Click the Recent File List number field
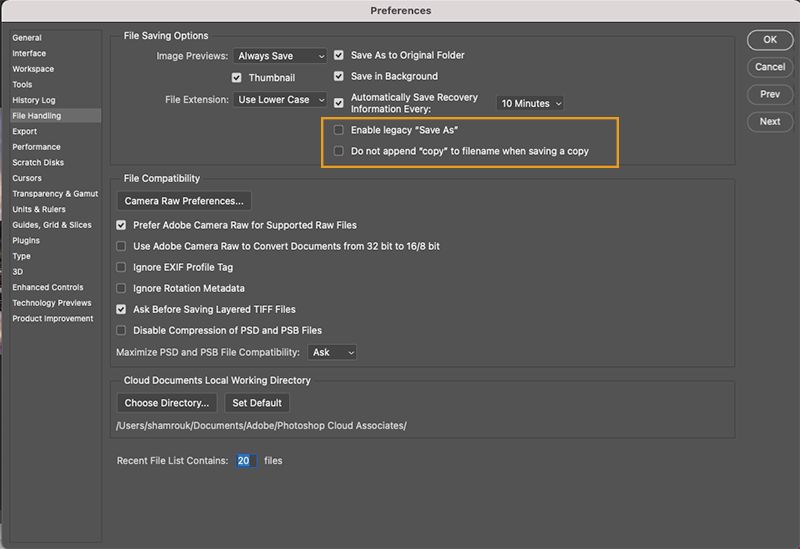This screenshot has width=800, height=549. click(245, 461)
